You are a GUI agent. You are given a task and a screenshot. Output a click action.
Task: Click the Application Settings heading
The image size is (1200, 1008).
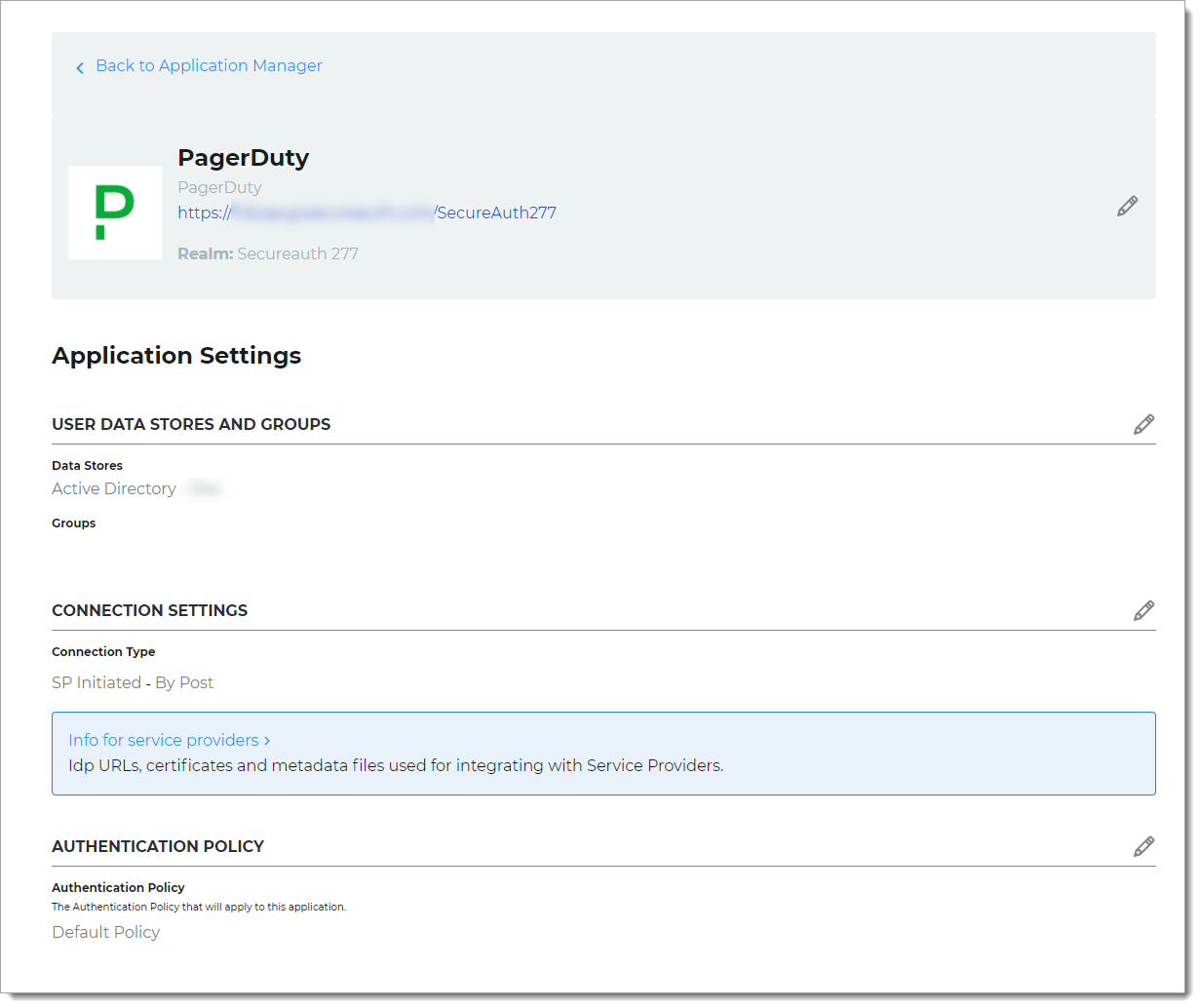[176, 356]
